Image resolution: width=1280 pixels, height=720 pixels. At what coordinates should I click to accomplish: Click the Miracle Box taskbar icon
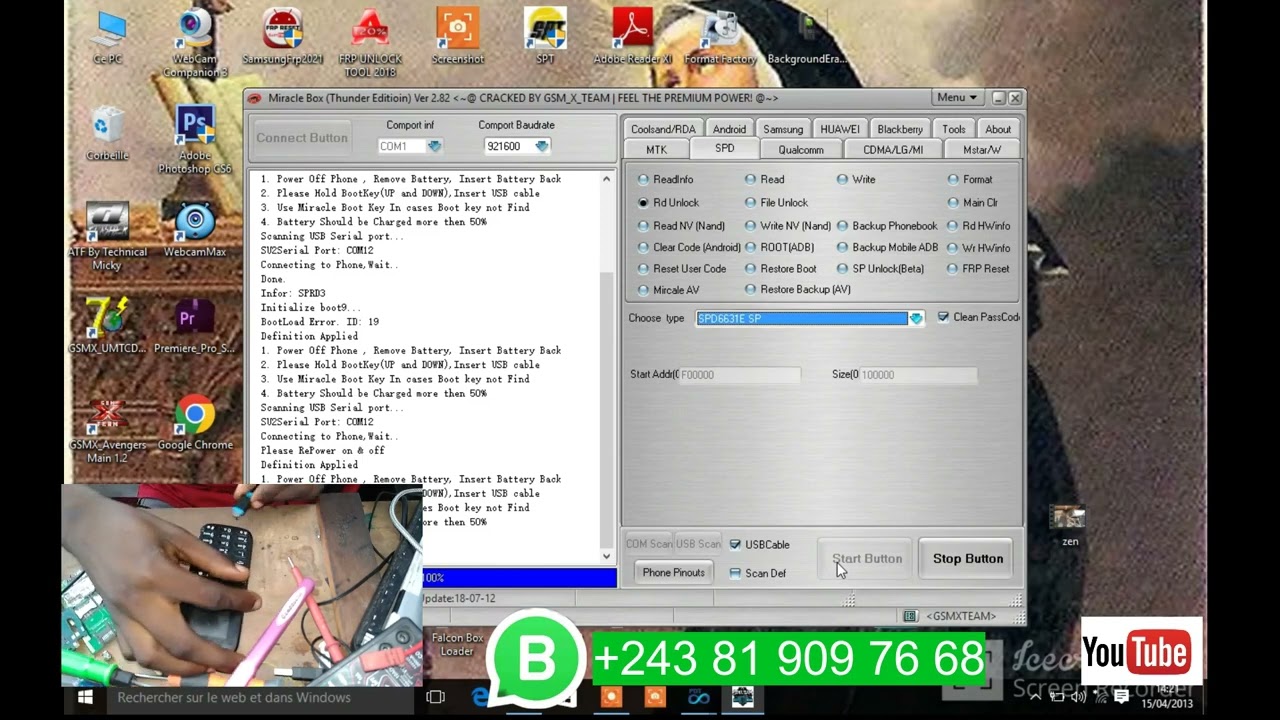742,697
